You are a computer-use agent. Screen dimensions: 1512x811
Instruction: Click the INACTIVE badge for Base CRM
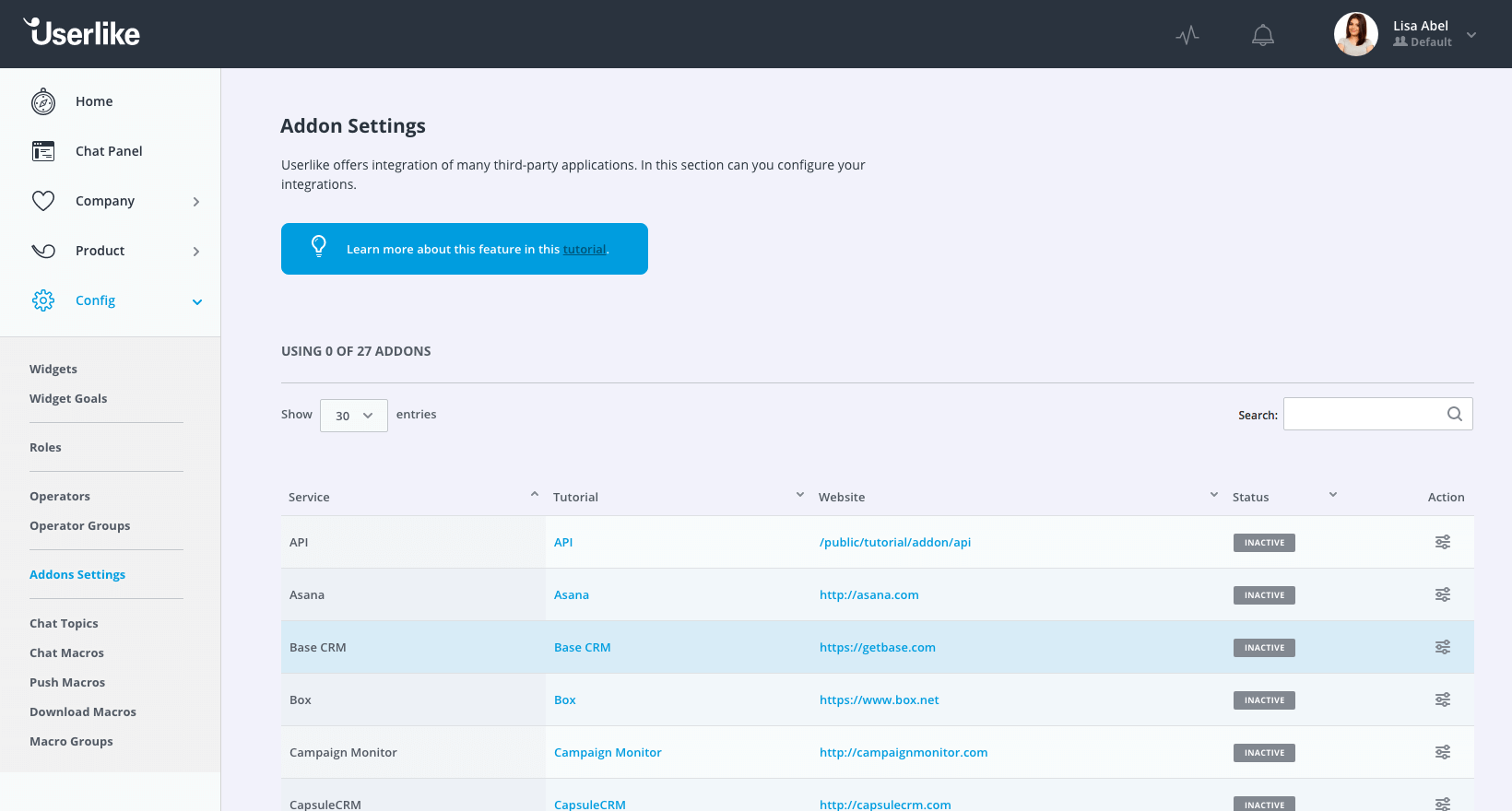(1264, 648)
